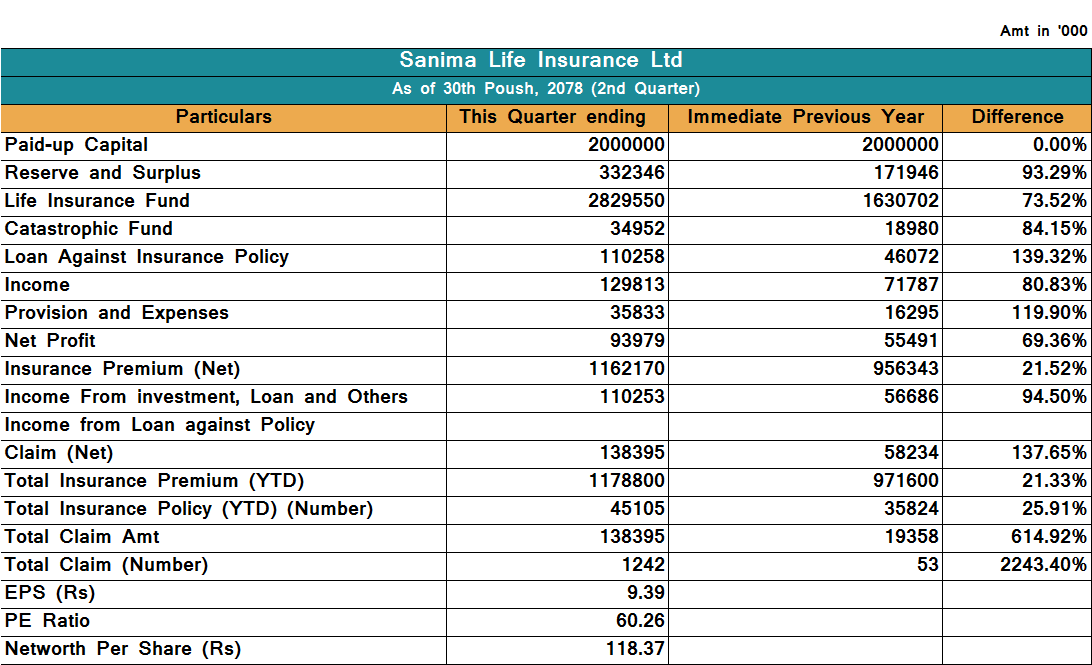Click the Reserve and Surplus value 332346
This screenshot has width=1092, height=665.
631,173
